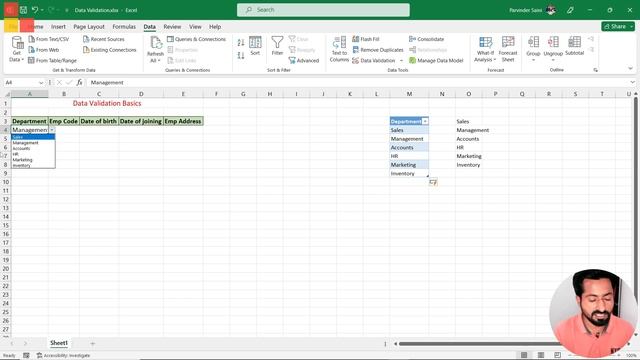Expand What-If Analysis menu

tap(485, 49)
